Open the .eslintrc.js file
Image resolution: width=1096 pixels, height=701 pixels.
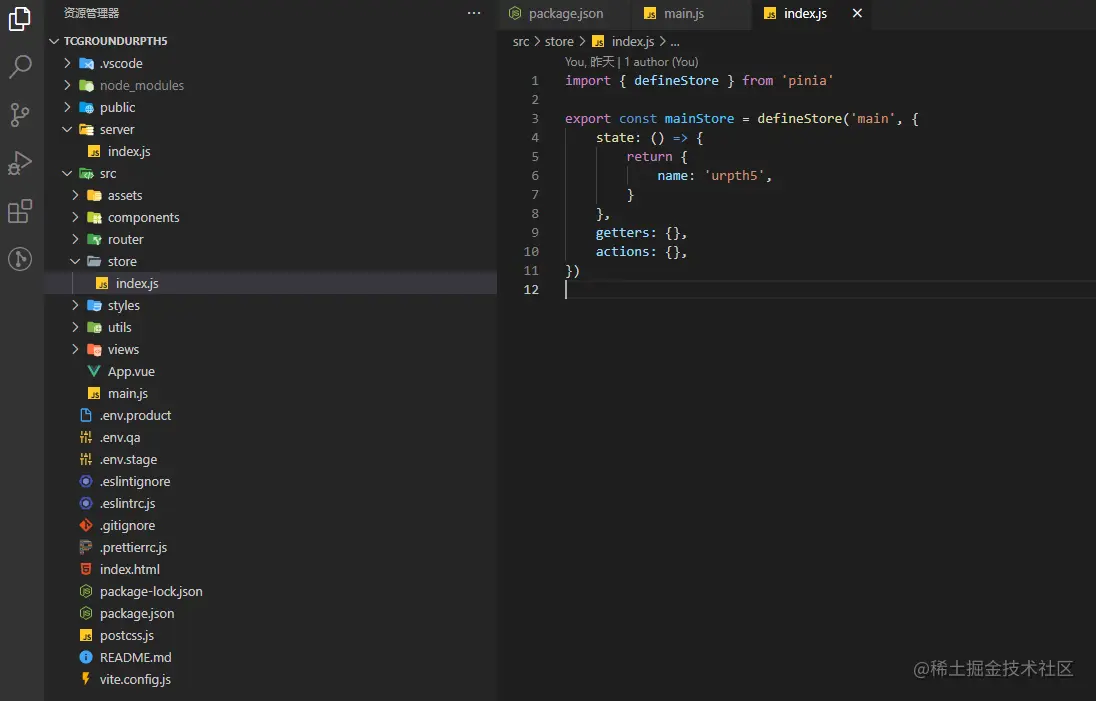pyautogui.click(x=127, y=503)
